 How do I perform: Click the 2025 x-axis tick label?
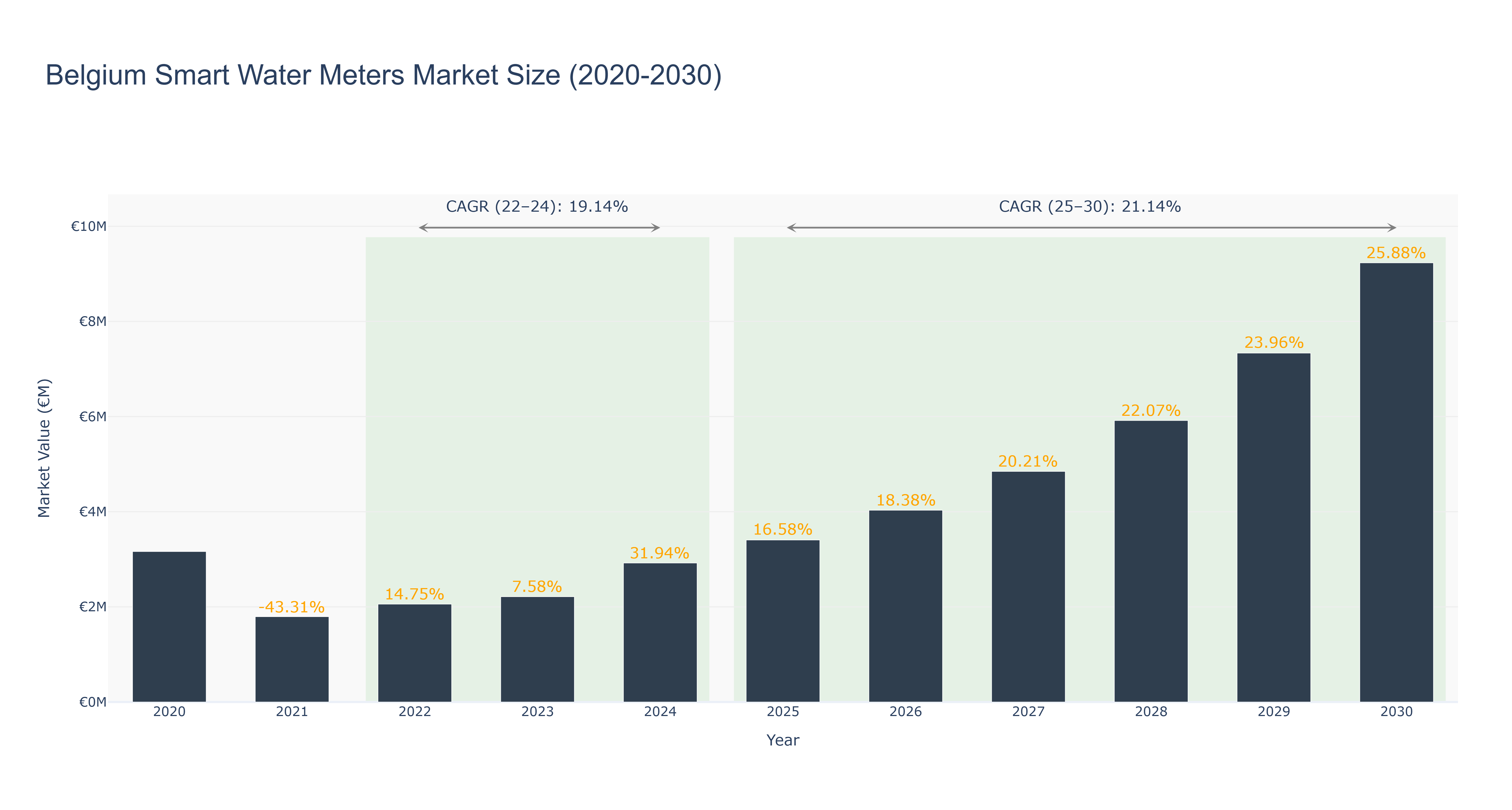point(782,712)
